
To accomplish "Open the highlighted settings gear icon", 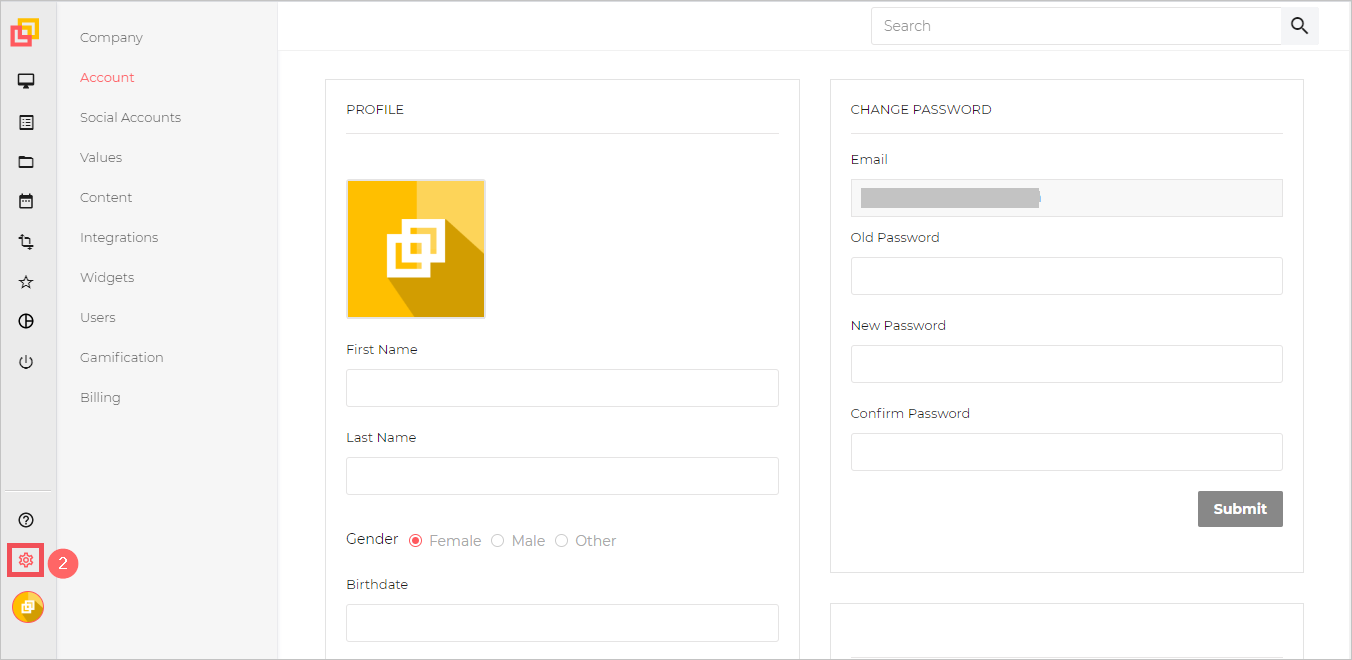I will tap(26, 561).
